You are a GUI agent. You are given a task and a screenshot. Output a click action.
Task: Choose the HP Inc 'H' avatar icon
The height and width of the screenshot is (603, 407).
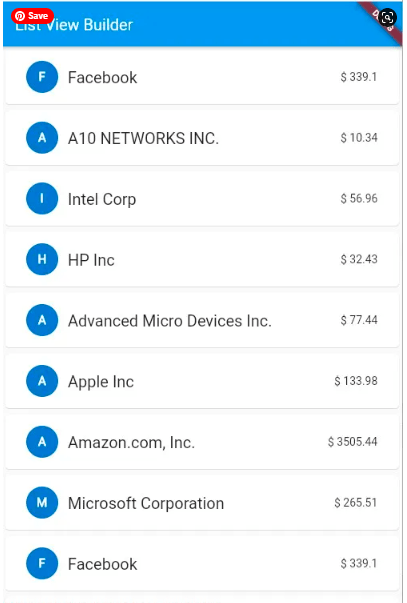[42, 259]
